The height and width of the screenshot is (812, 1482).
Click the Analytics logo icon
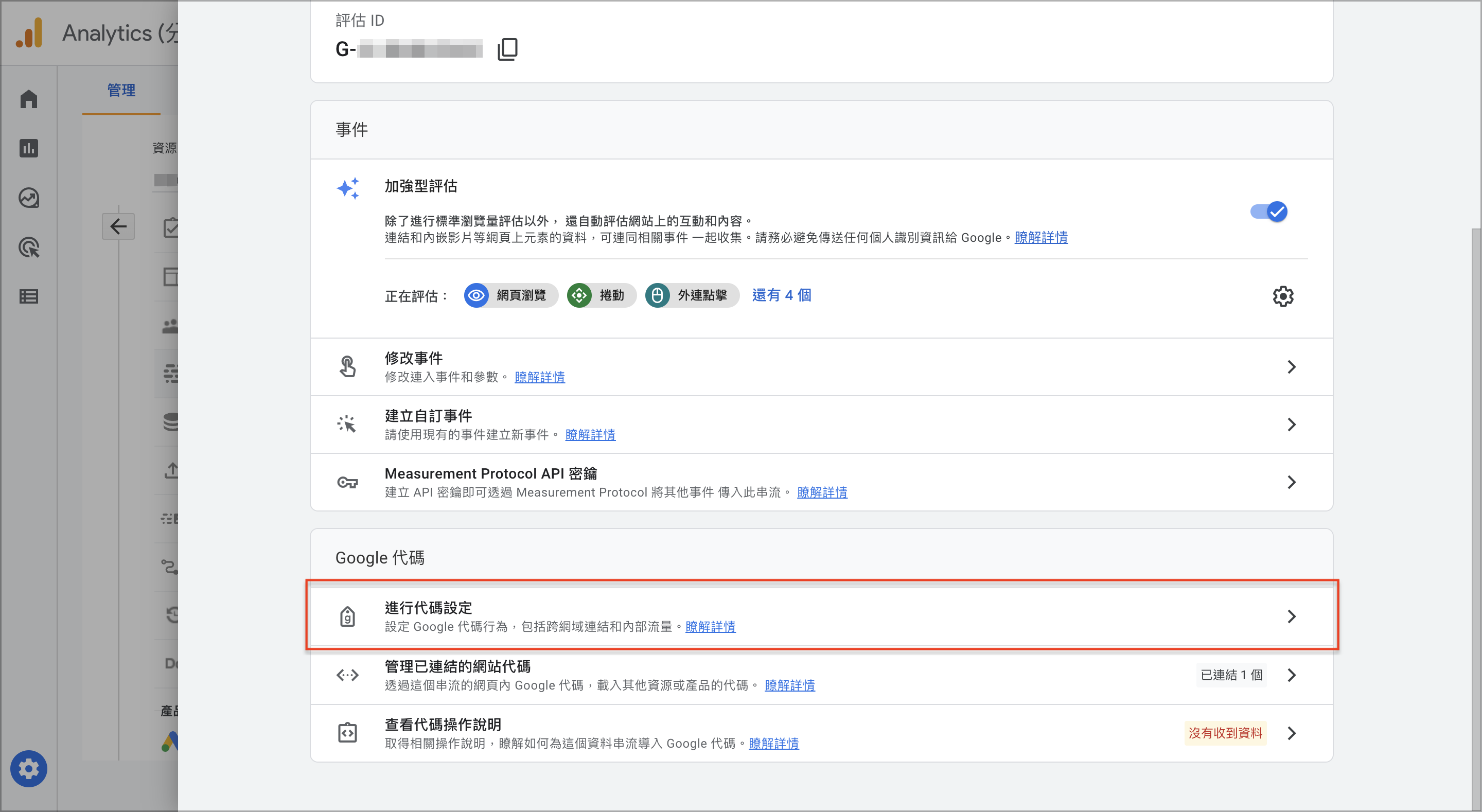point(29,33)
